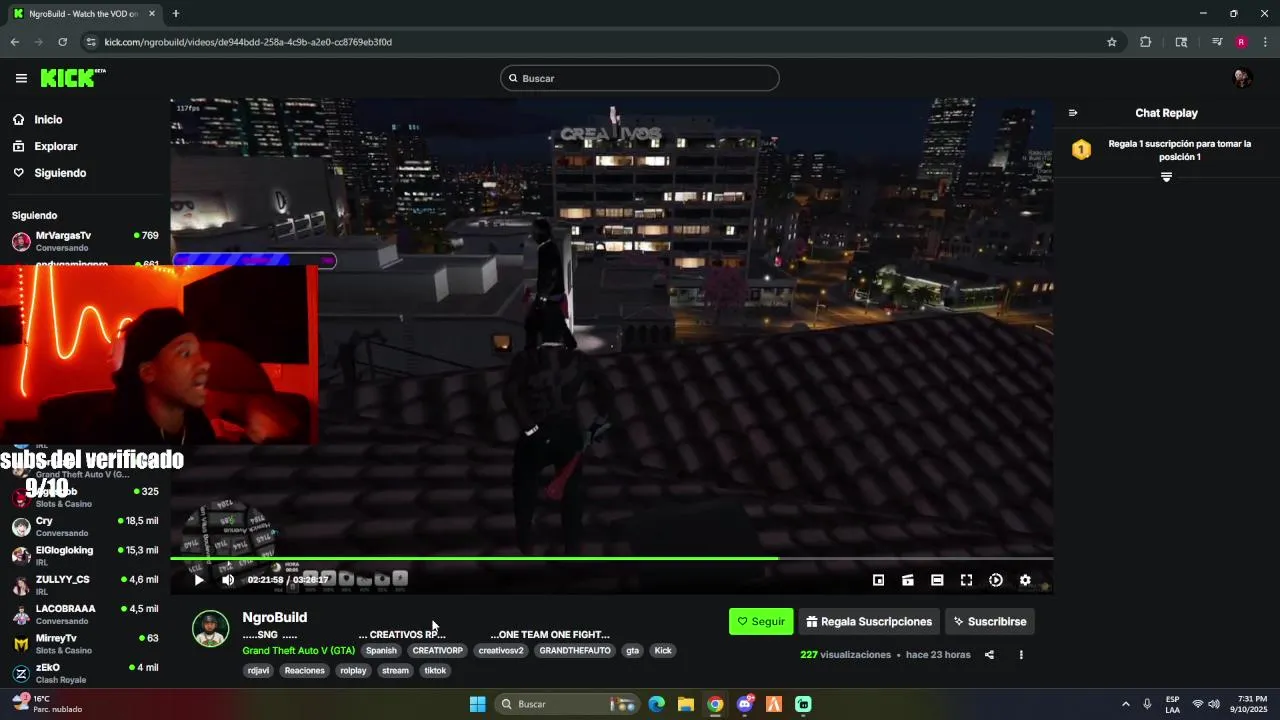Open NgroBuild channel avatar
Screen dimensions: 1280x720
click(210, 628)
